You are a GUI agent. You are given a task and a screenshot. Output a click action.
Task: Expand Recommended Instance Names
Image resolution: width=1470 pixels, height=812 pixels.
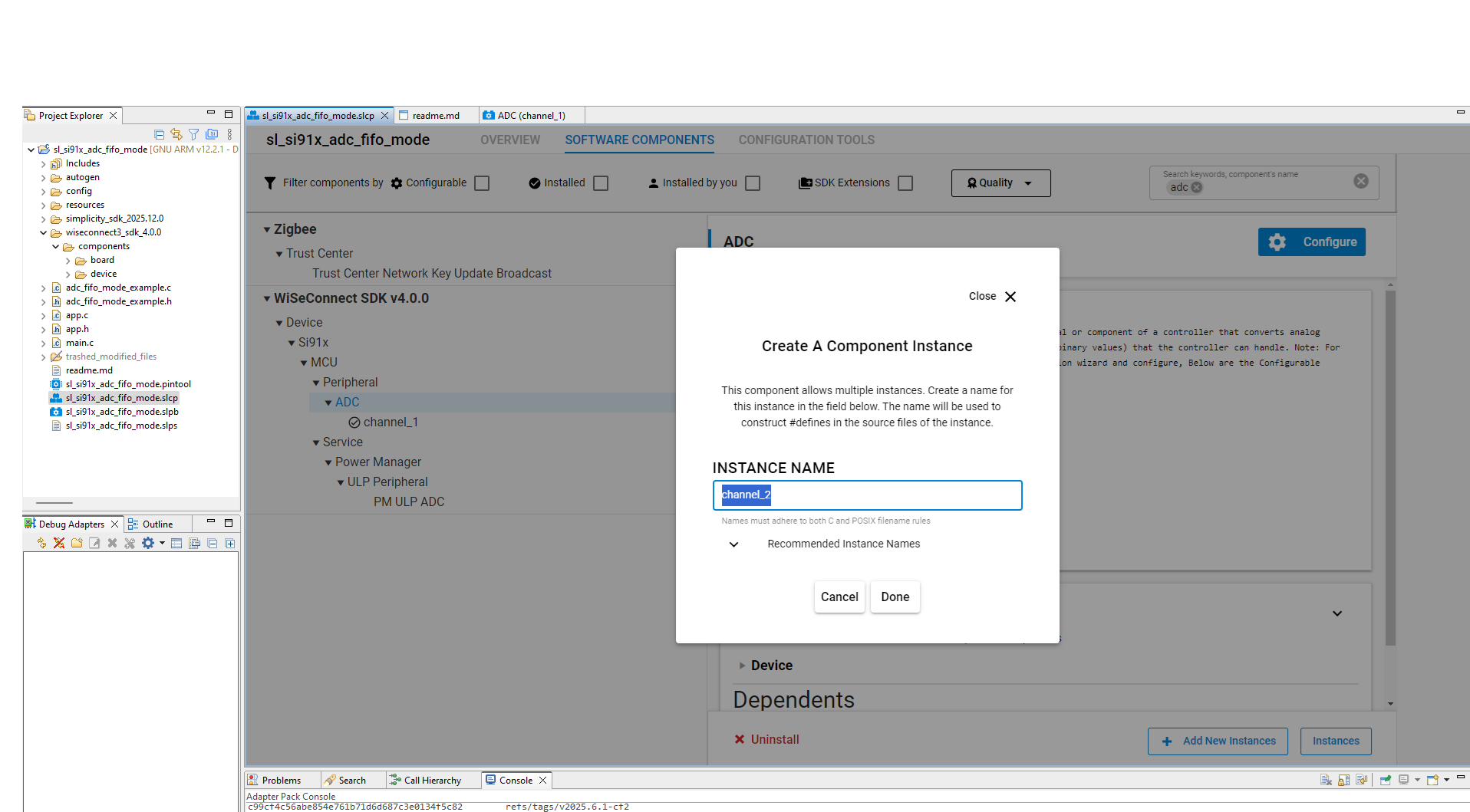tap(734, 544)
